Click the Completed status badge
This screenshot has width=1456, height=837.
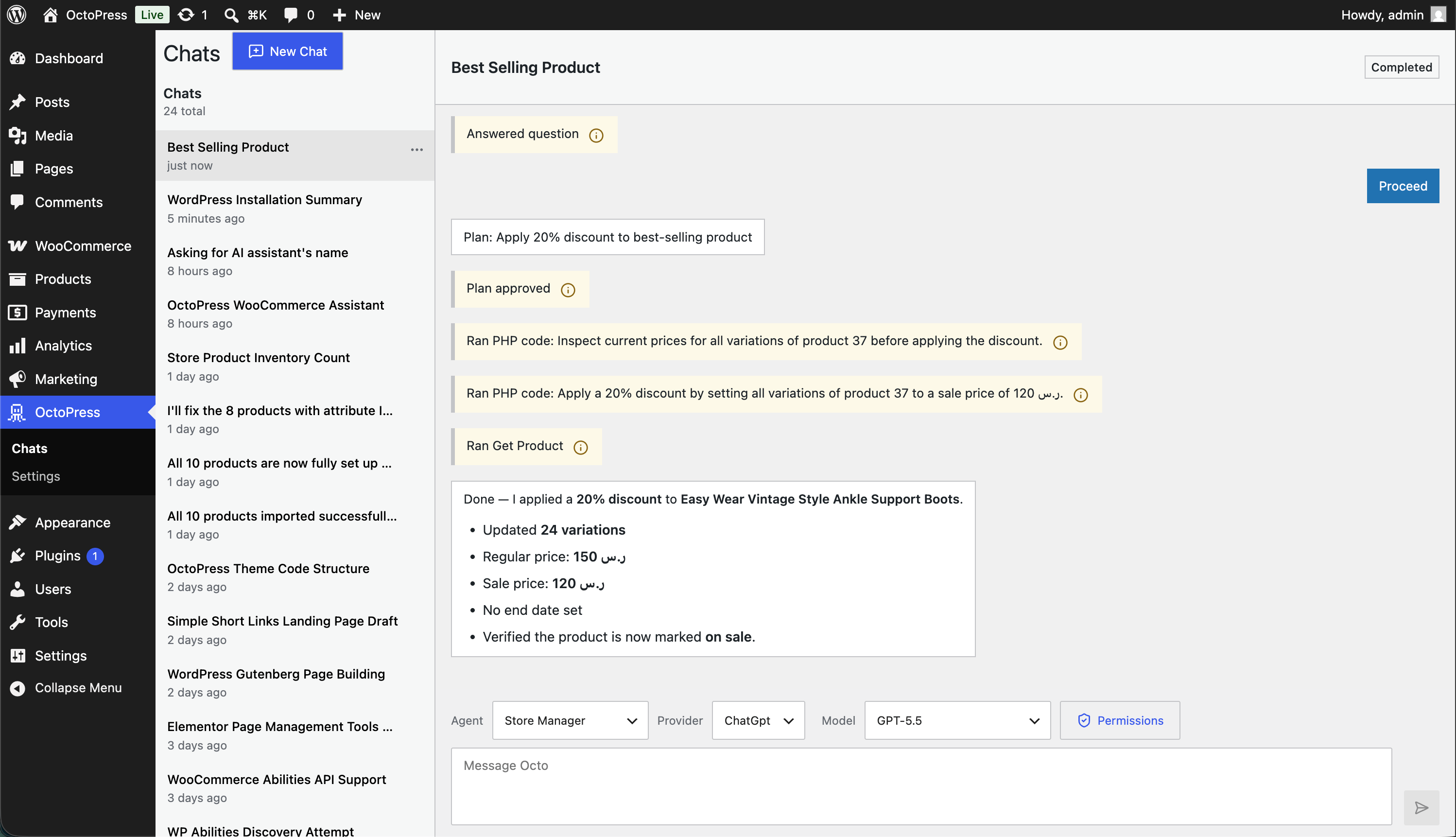point(1402,67)
